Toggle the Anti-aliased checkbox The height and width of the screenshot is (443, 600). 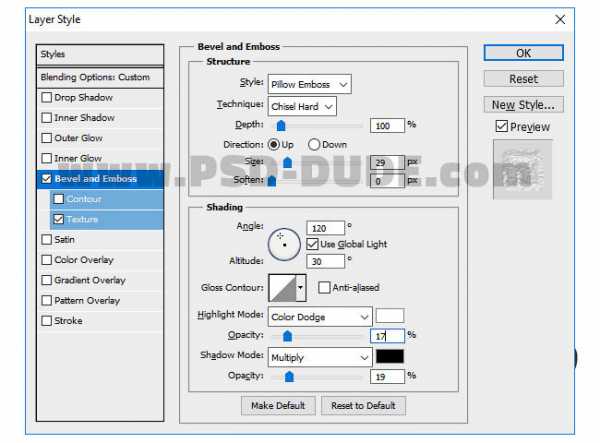click(324, 288)
